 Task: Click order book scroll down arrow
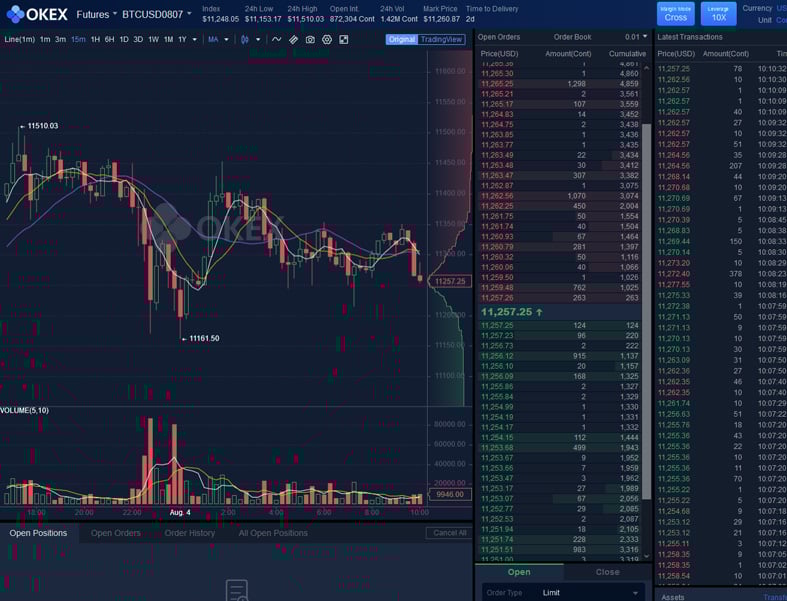(x=646, y=556)
